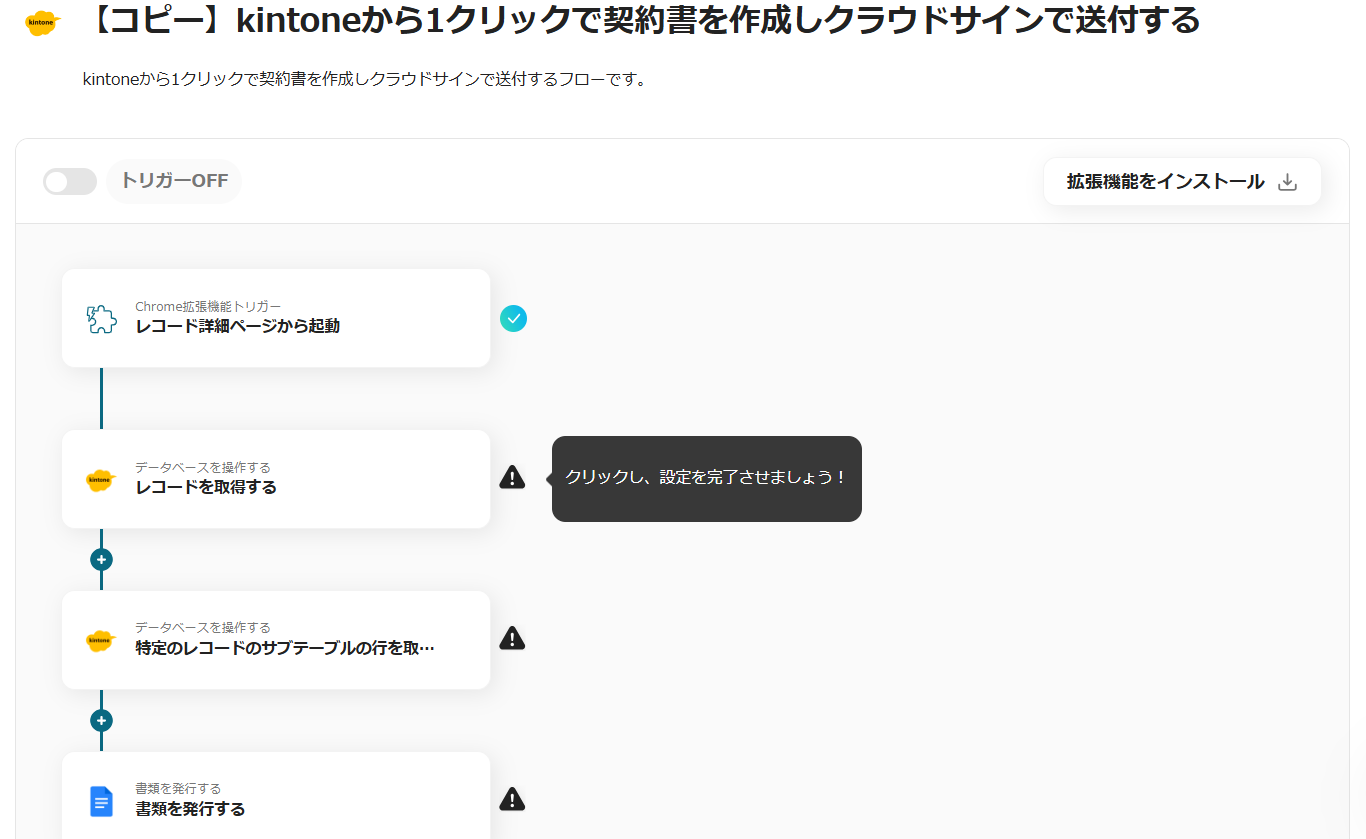Click the download icon on the install button

(1288, 182)
